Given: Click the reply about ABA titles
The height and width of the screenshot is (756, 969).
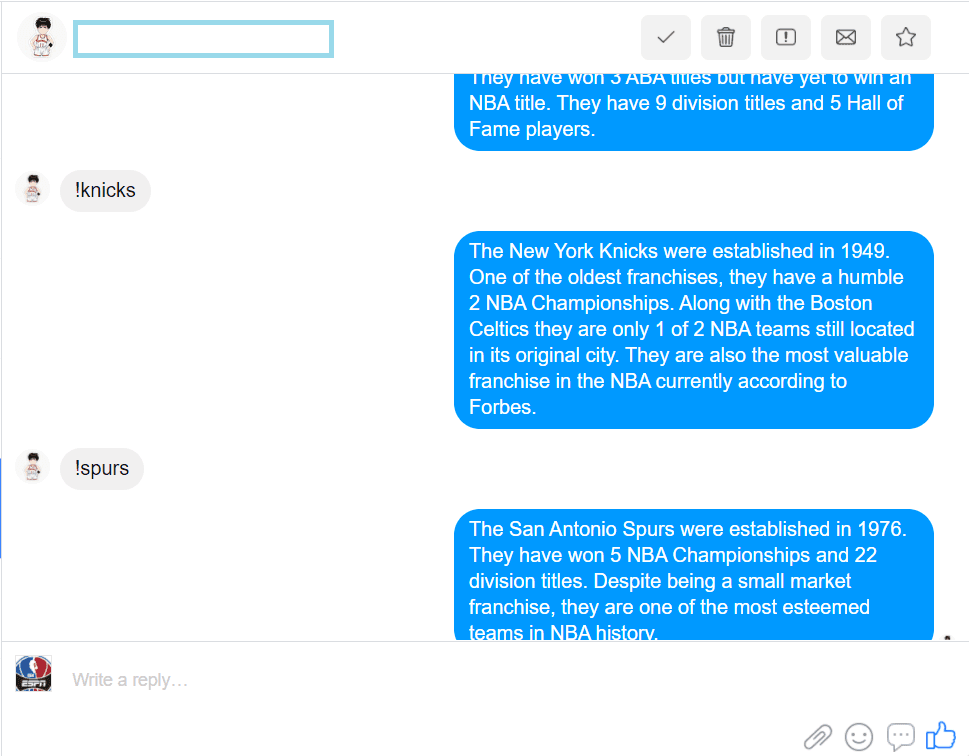Looking at the screenshot, I should 693,110.
